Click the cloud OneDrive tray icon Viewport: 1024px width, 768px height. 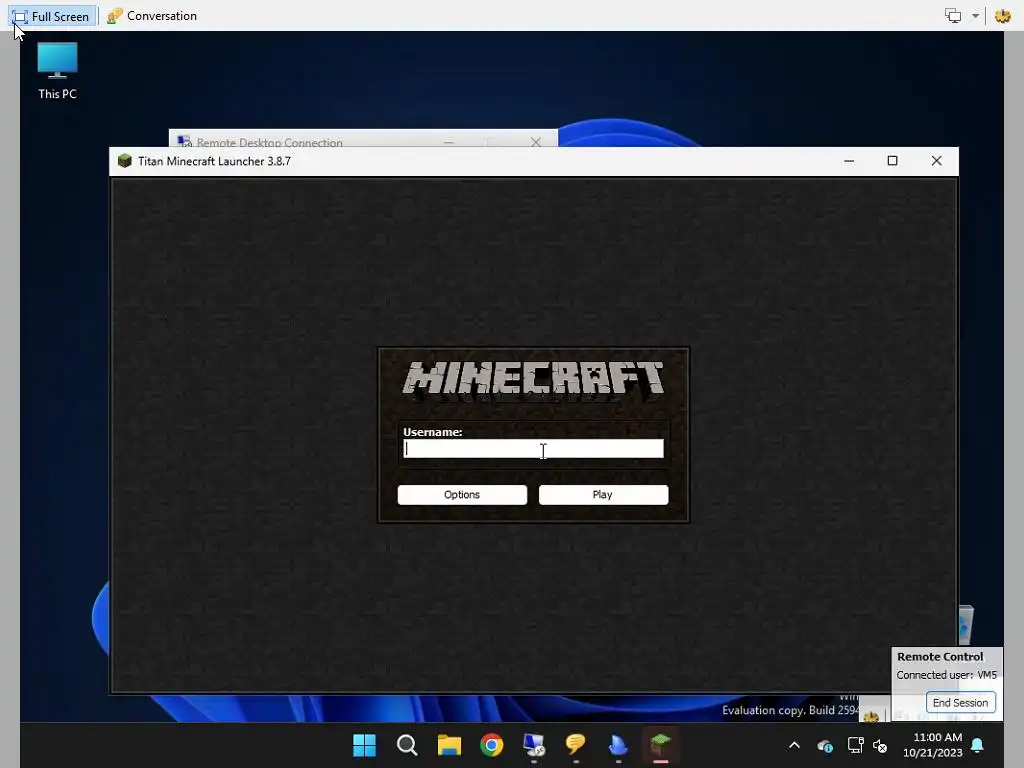pos(825,746)
